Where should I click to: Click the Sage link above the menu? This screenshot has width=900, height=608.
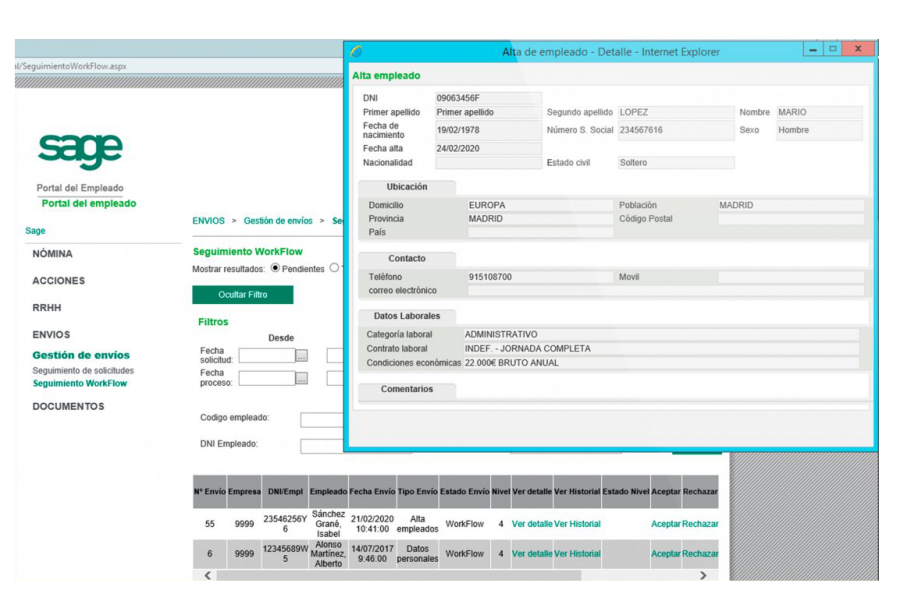pos(35,231)
